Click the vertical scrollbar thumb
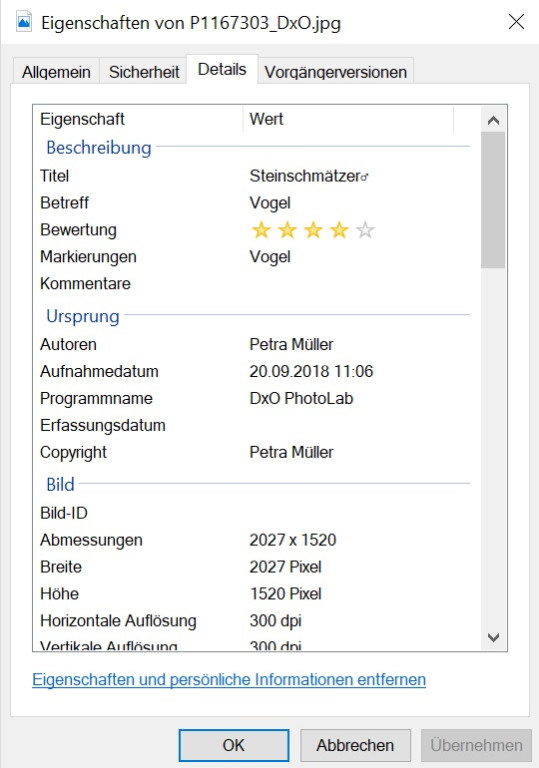This screenshot has width=539, height=768. click(x=493, y=200)
